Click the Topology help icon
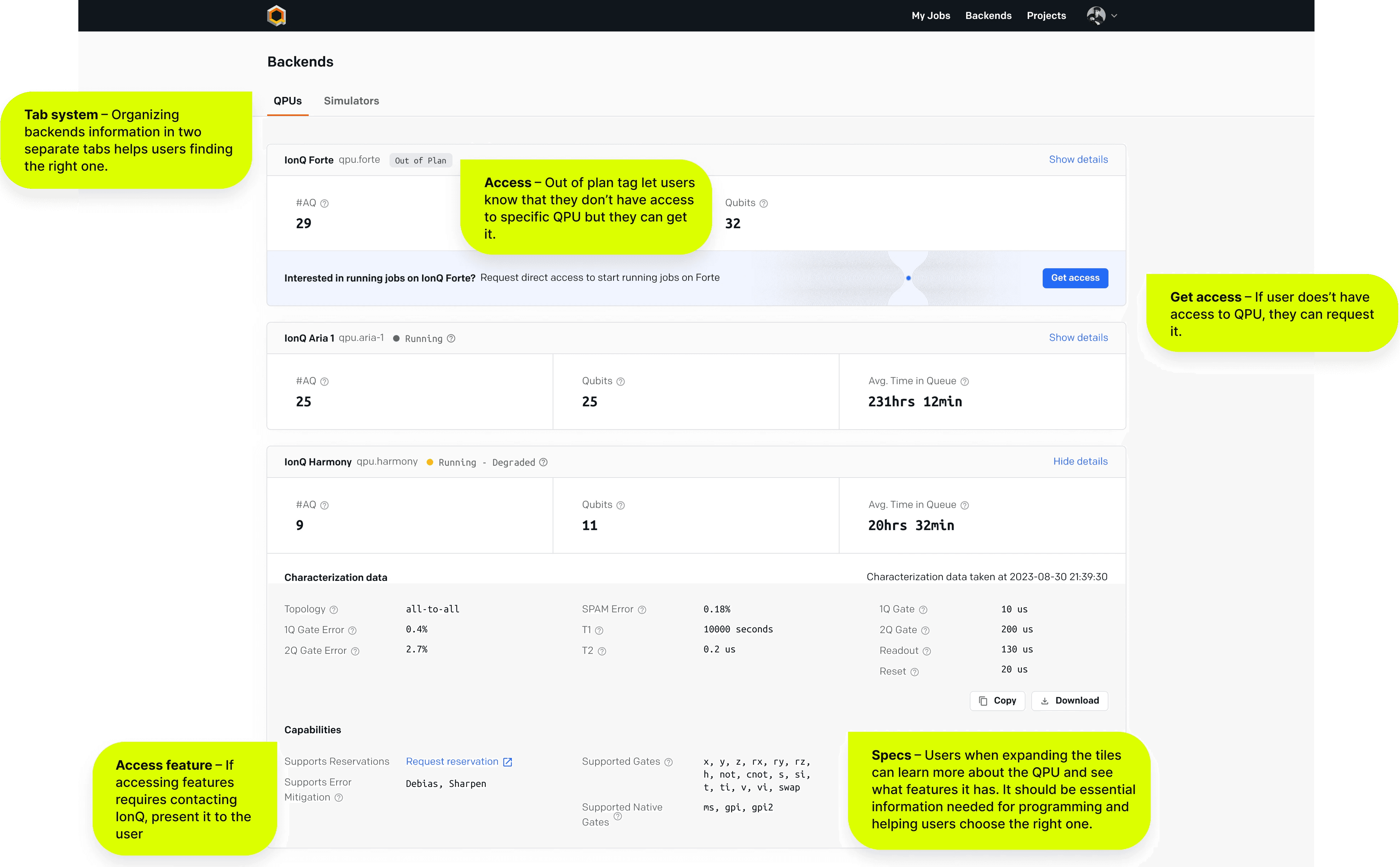The height and width of the screenshot is (867, 1400). click(334, 609)
